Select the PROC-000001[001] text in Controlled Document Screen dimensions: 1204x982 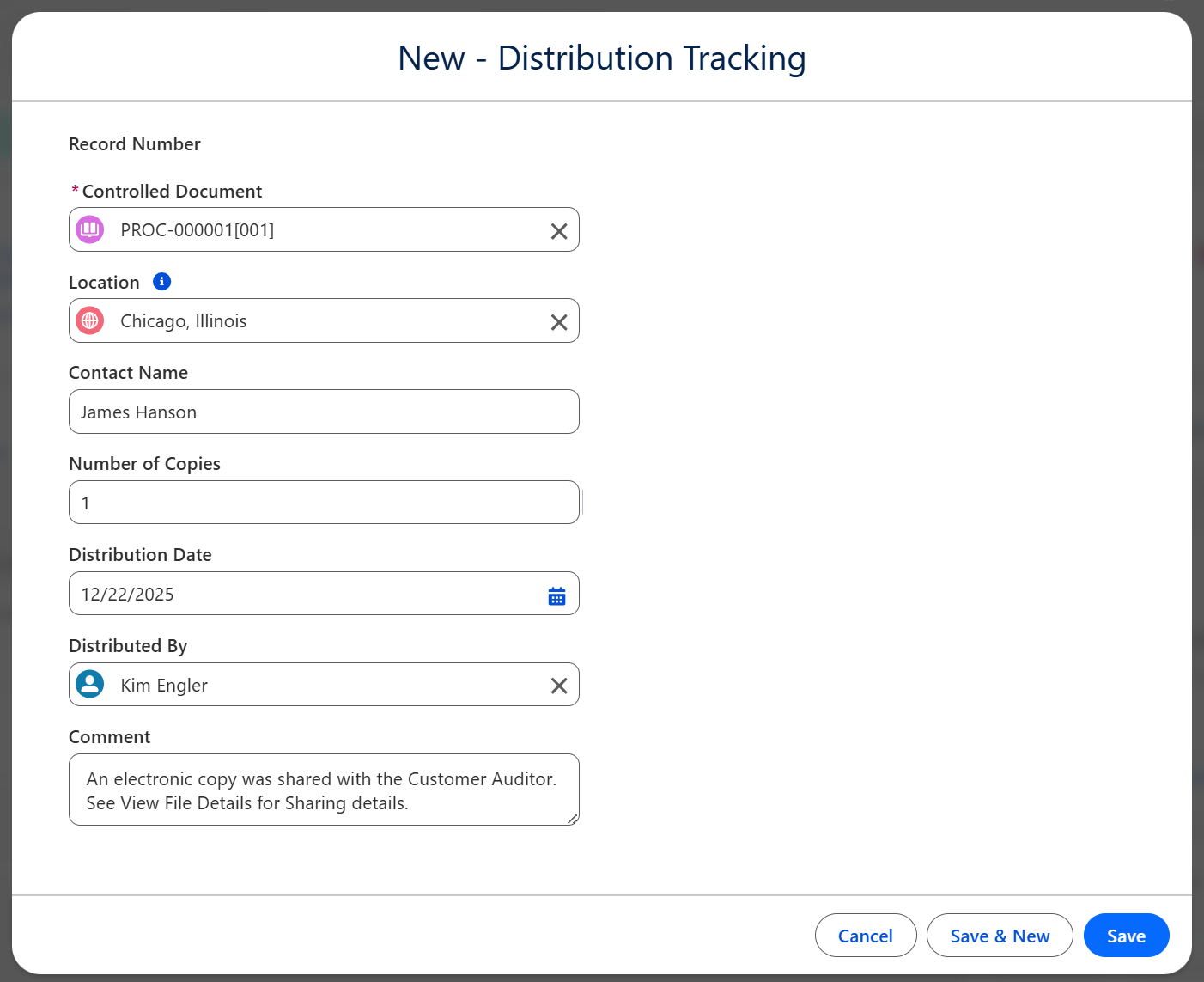tap(198, 230)
